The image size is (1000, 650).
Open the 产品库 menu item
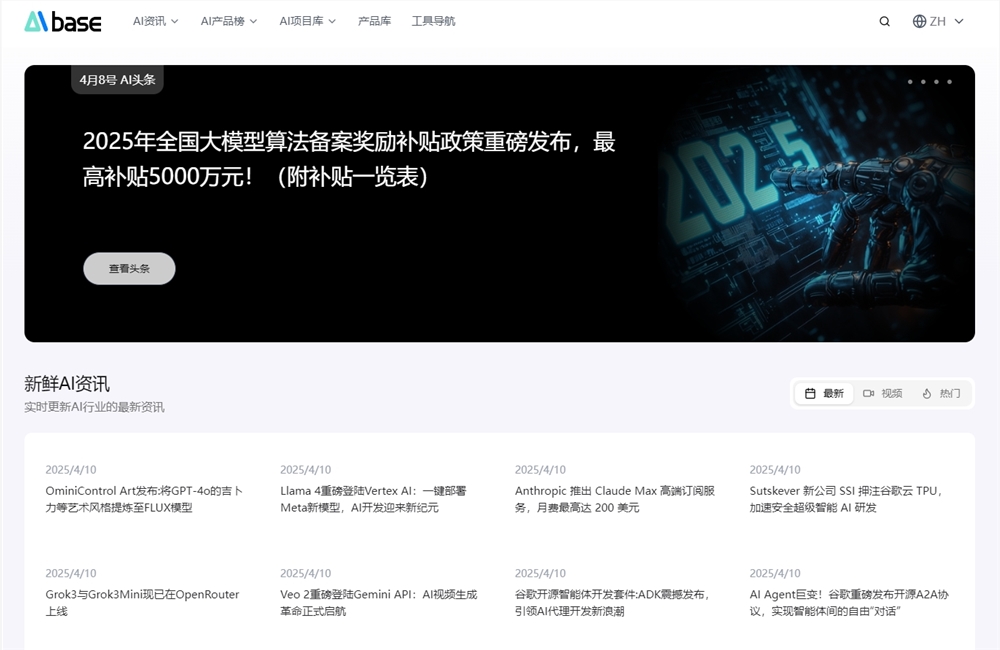pyautogui.click(x=375, y=20)
